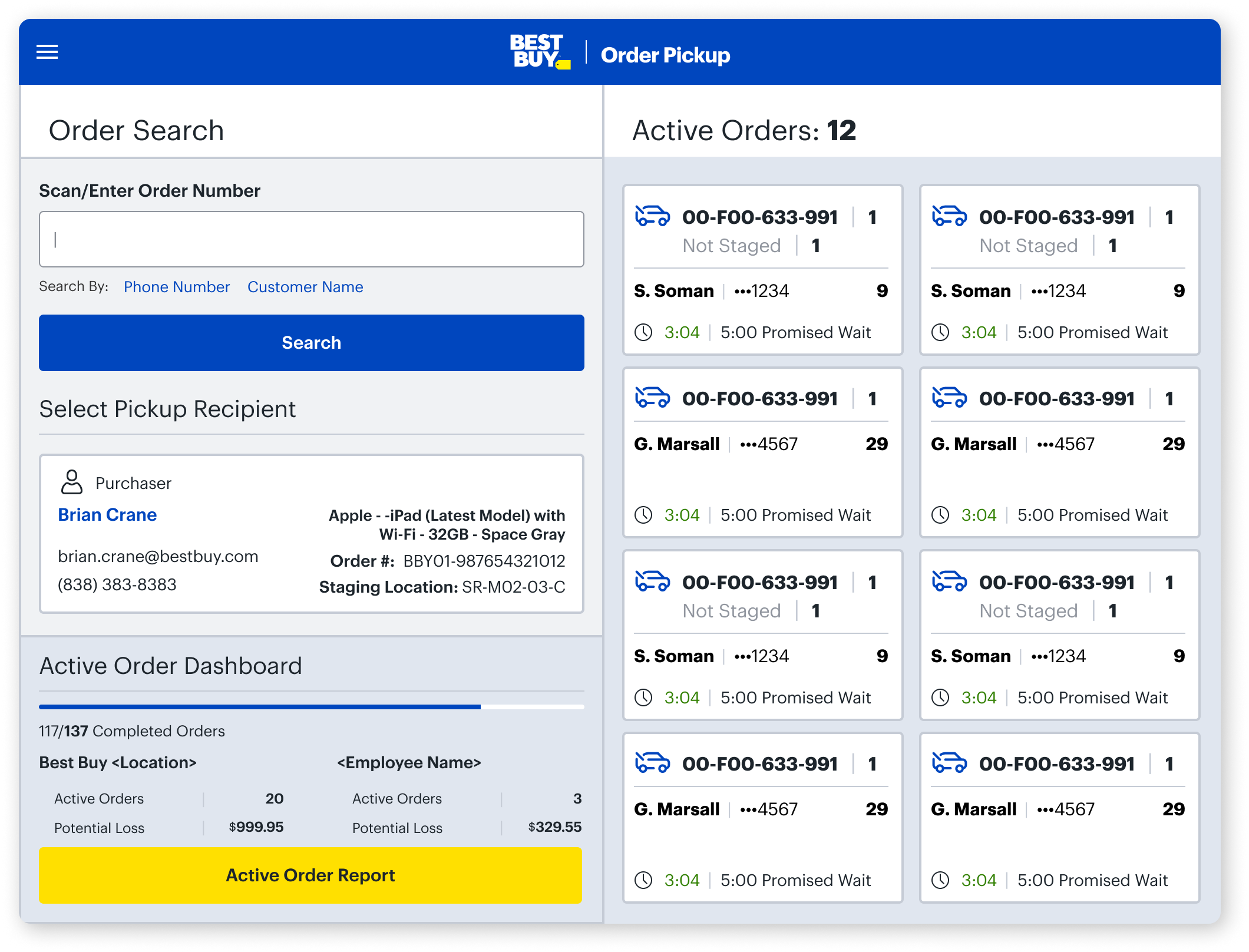Viewport: 1249px width, 952px height.
Task: Click clock icon on third-row left card
Action: coord(643,698)
